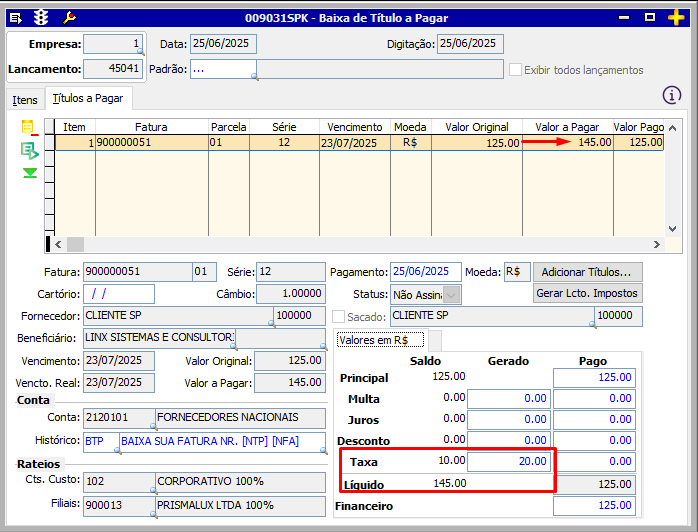Click the Valores em R$ button
698x532 pixels.
(380, 340)
